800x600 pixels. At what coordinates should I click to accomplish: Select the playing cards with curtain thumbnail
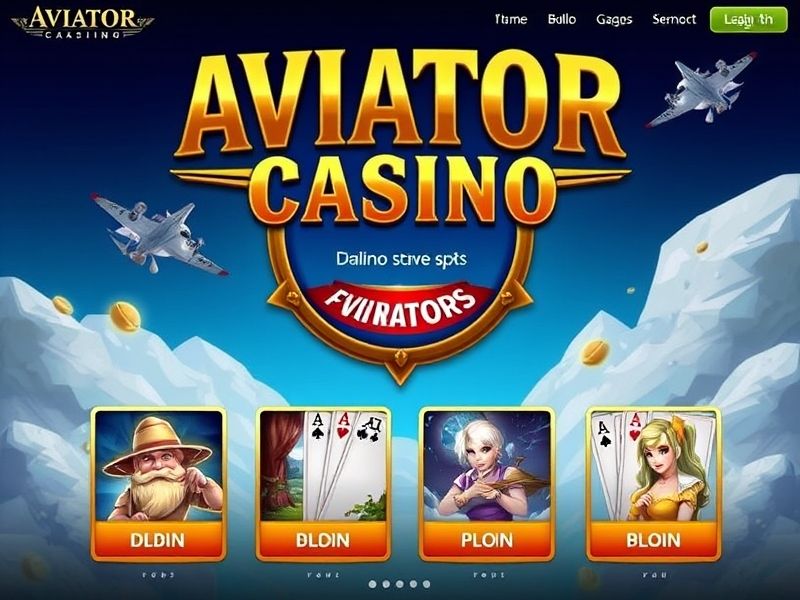(x=323, y=466)
